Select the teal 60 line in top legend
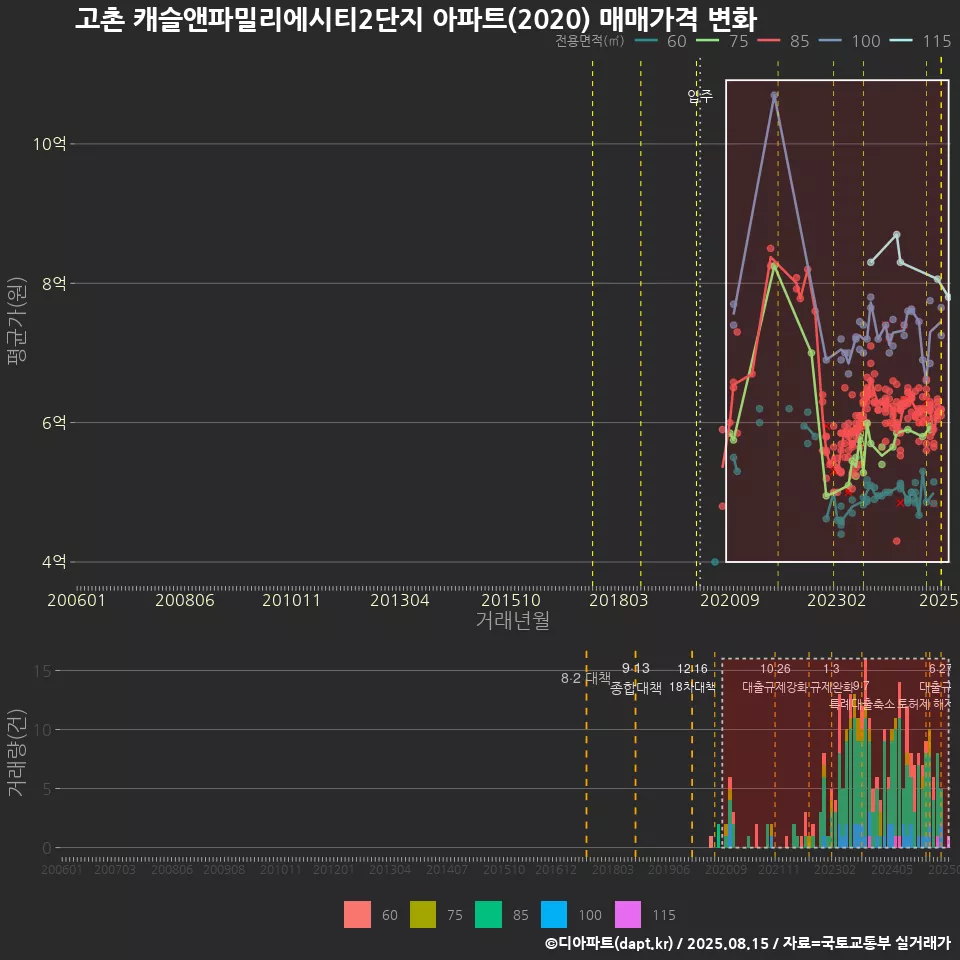 [647, 41]
